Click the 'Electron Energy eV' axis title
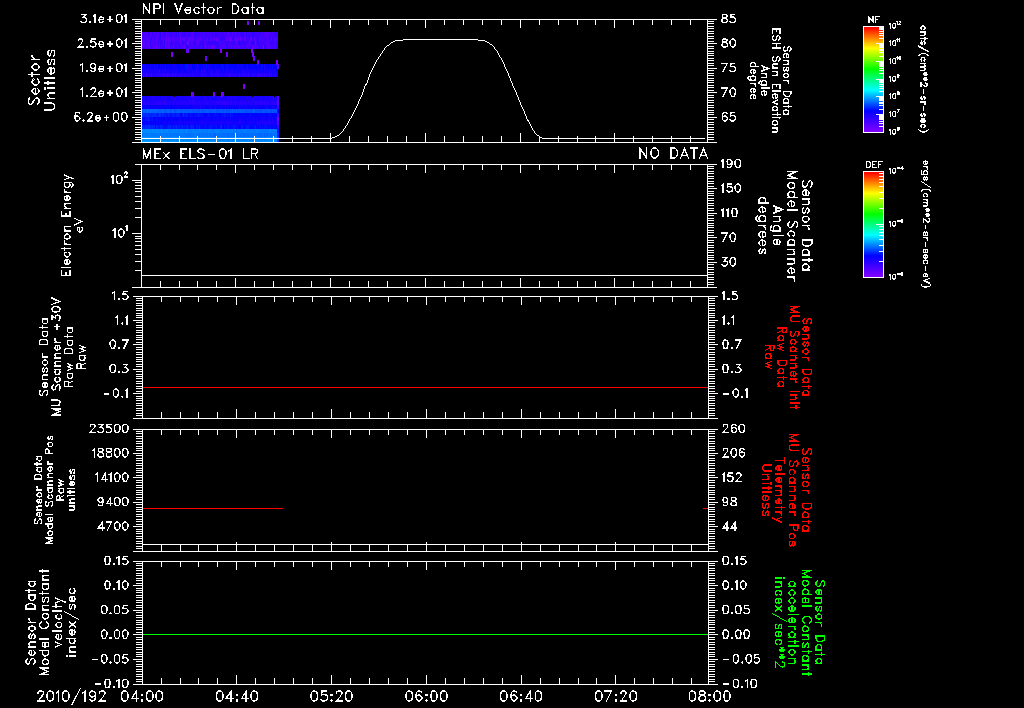 72,225
